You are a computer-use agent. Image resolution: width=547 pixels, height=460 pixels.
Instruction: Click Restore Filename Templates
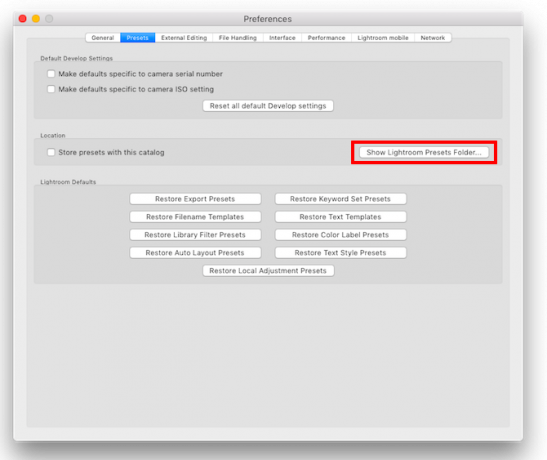coord(195,217)
